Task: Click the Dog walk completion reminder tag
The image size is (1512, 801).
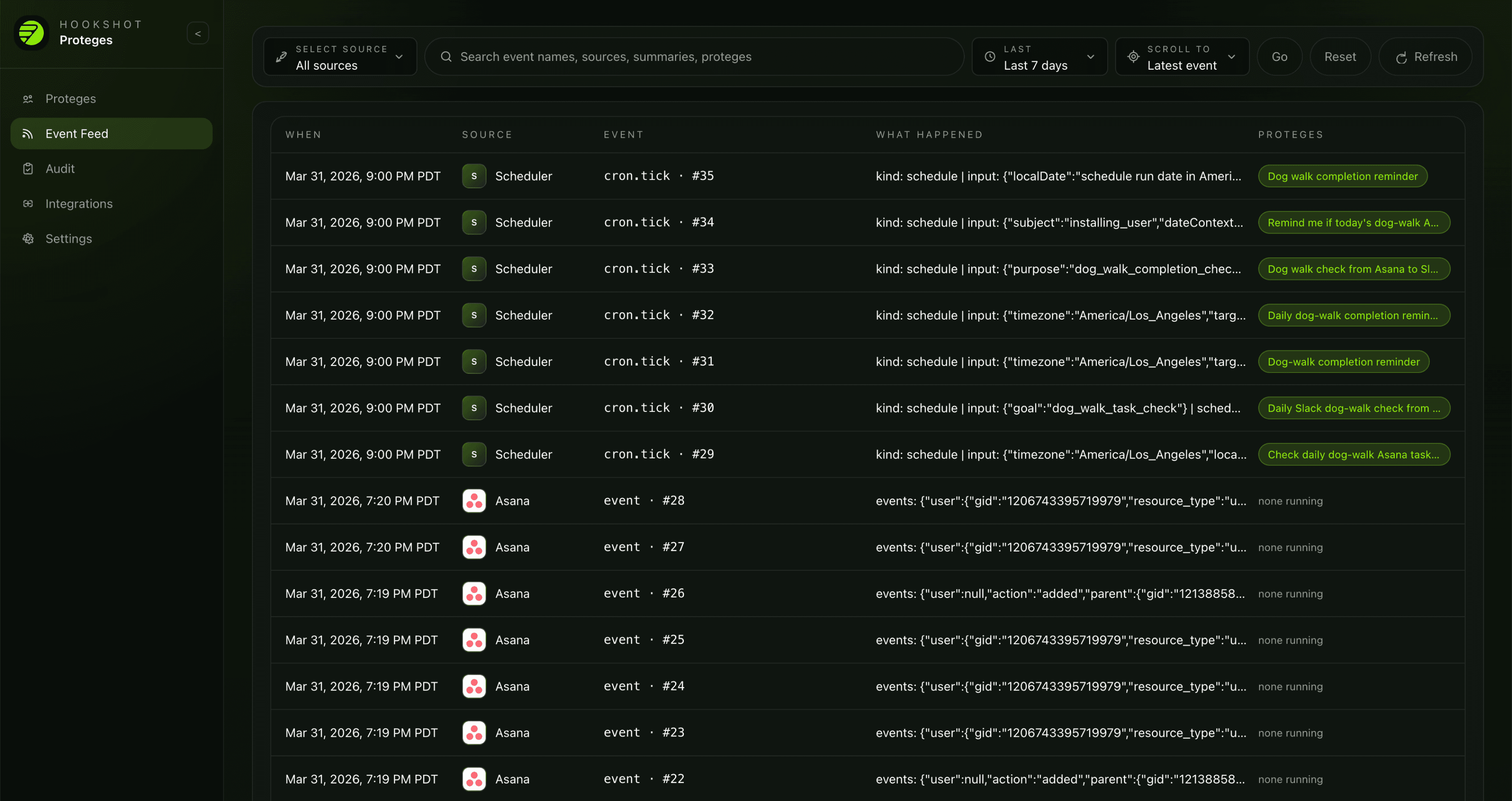Action: point(1342,176)
